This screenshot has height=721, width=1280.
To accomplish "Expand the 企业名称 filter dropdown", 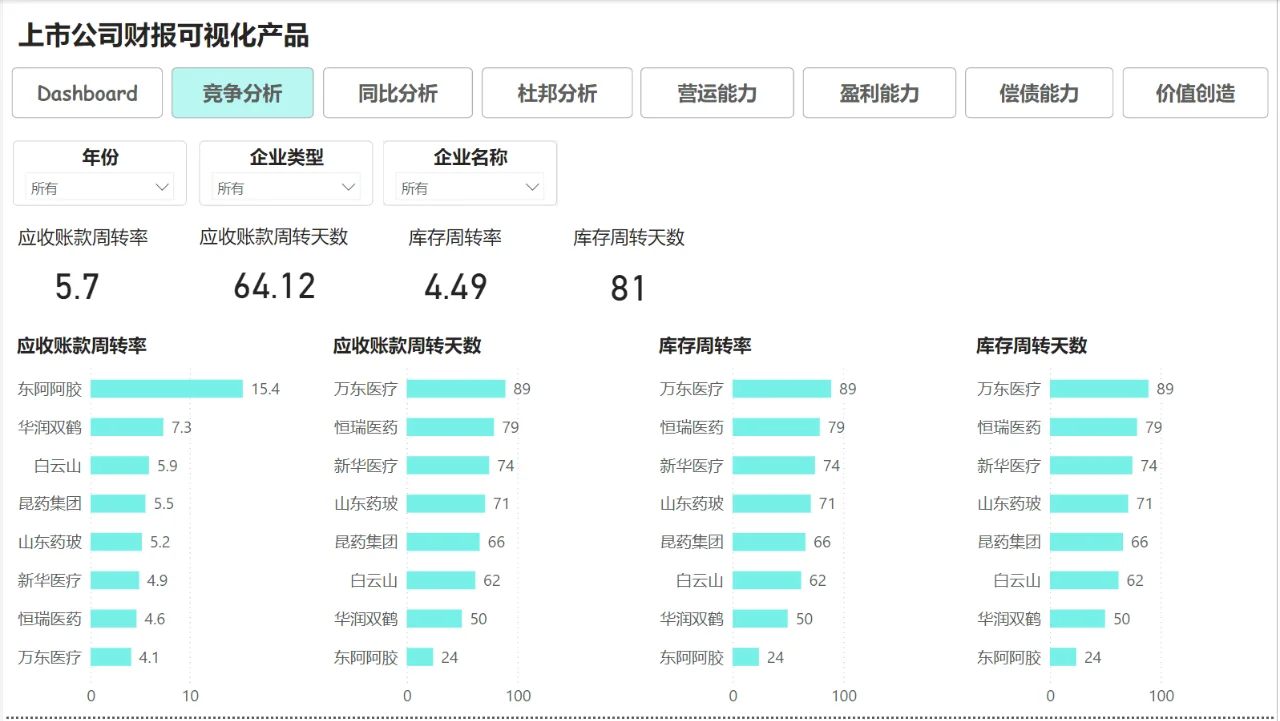I will click(x=470, y=187).
